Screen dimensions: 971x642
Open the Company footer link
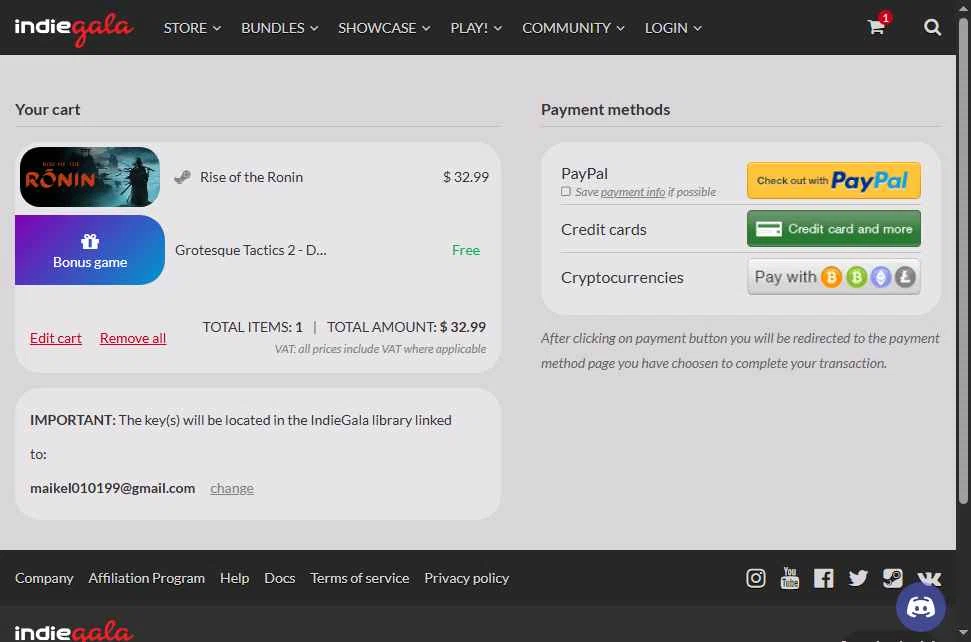point(44,578)
